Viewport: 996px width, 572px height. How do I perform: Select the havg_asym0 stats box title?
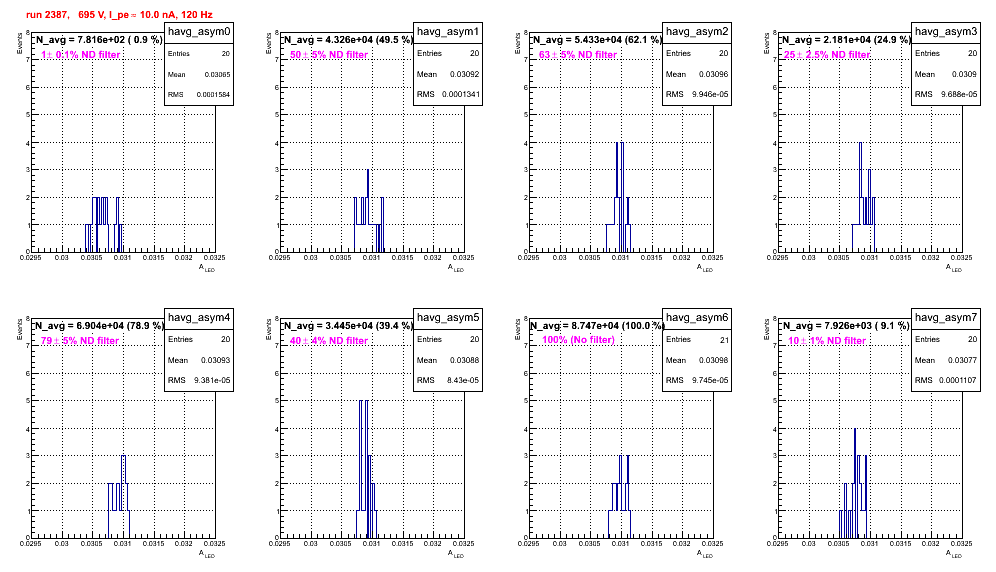click(199, 31)
